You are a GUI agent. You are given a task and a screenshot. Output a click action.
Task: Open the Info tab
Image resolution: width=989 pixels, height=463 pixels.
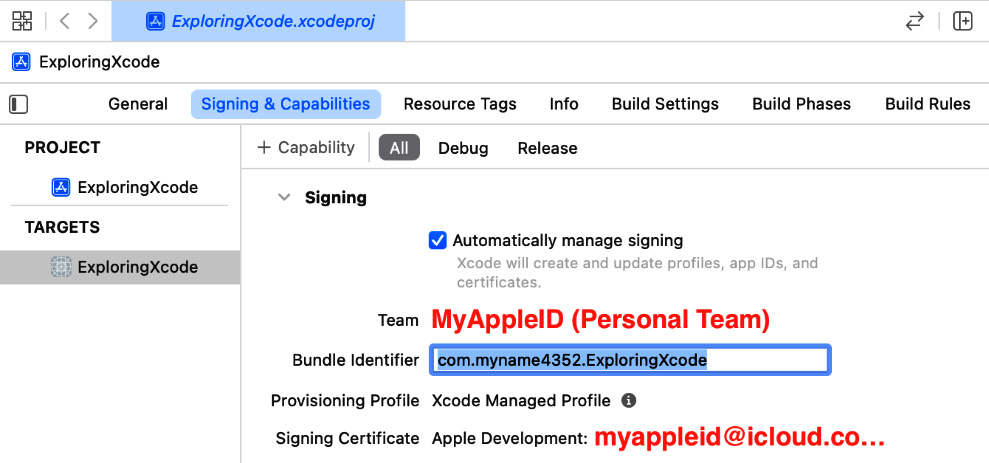(x=564, y=104)
